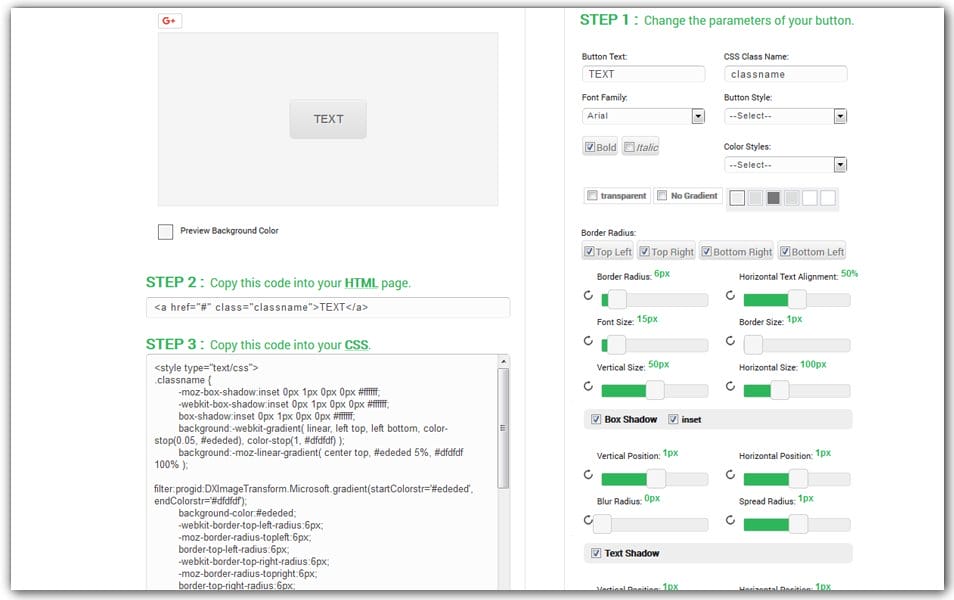
Task: Open the Font Family dropdown
Action: pos(697,116)
